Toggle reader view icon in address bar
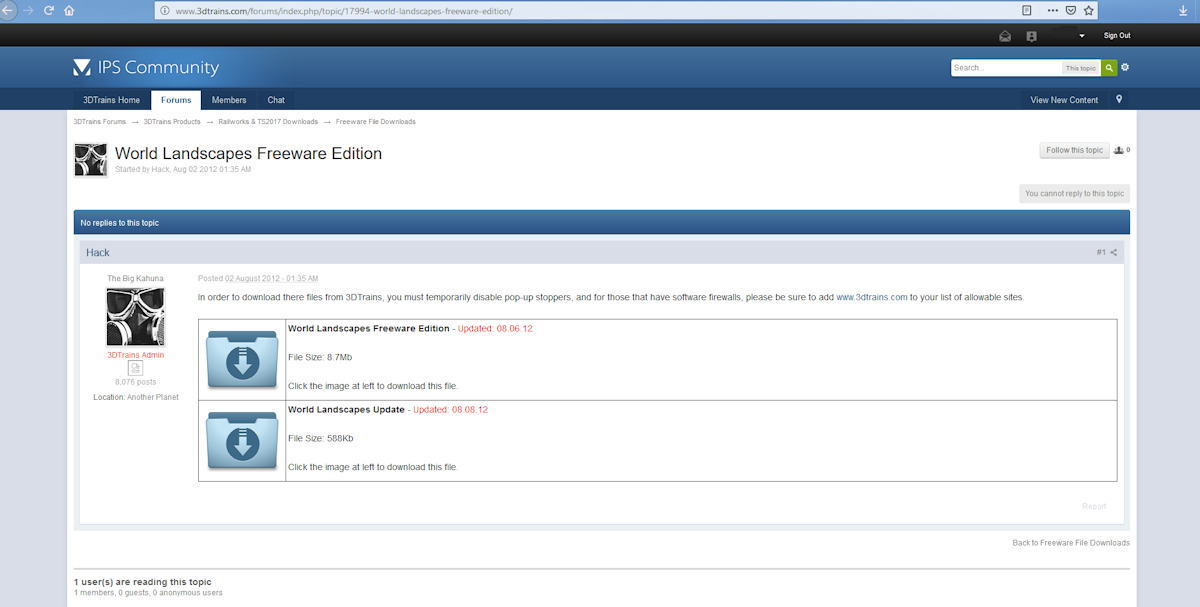Screen dimensions: 1200x607 [x=1027, y=10]
